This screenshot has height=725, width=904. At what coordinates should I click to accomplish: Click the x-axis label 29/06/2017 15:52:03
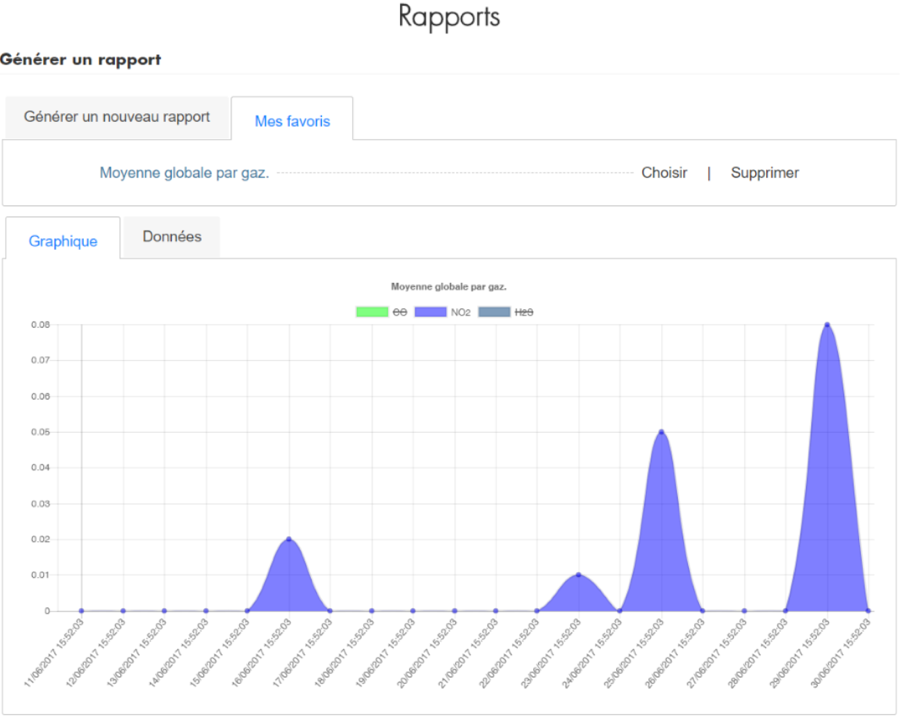point(799,653)
